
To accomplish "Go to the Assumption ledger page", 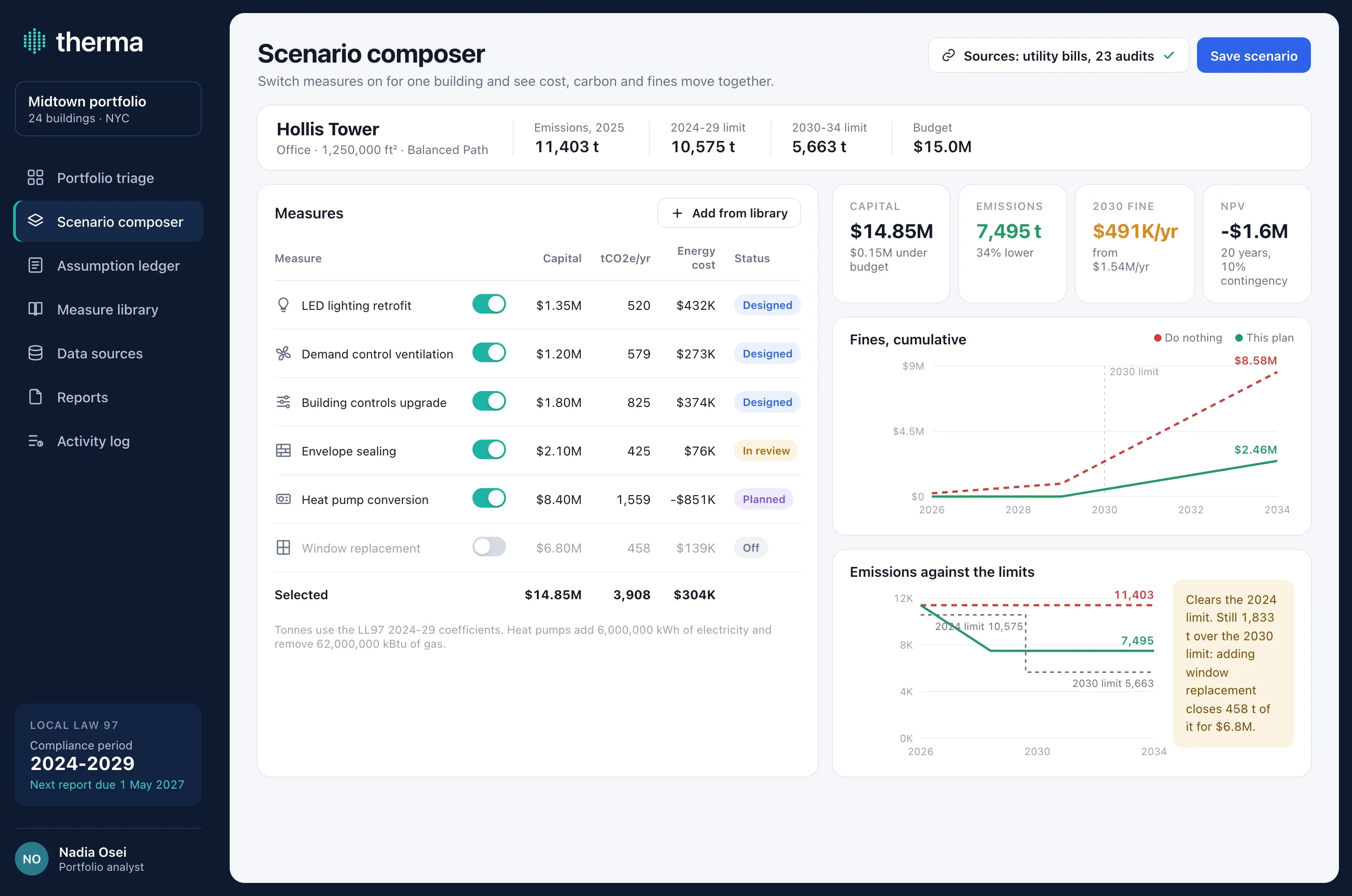I will 108,266.
